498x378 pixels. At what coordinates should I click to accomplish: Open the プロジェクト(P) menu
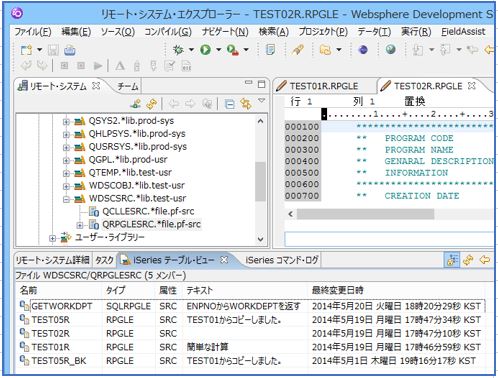pos(323,32)
